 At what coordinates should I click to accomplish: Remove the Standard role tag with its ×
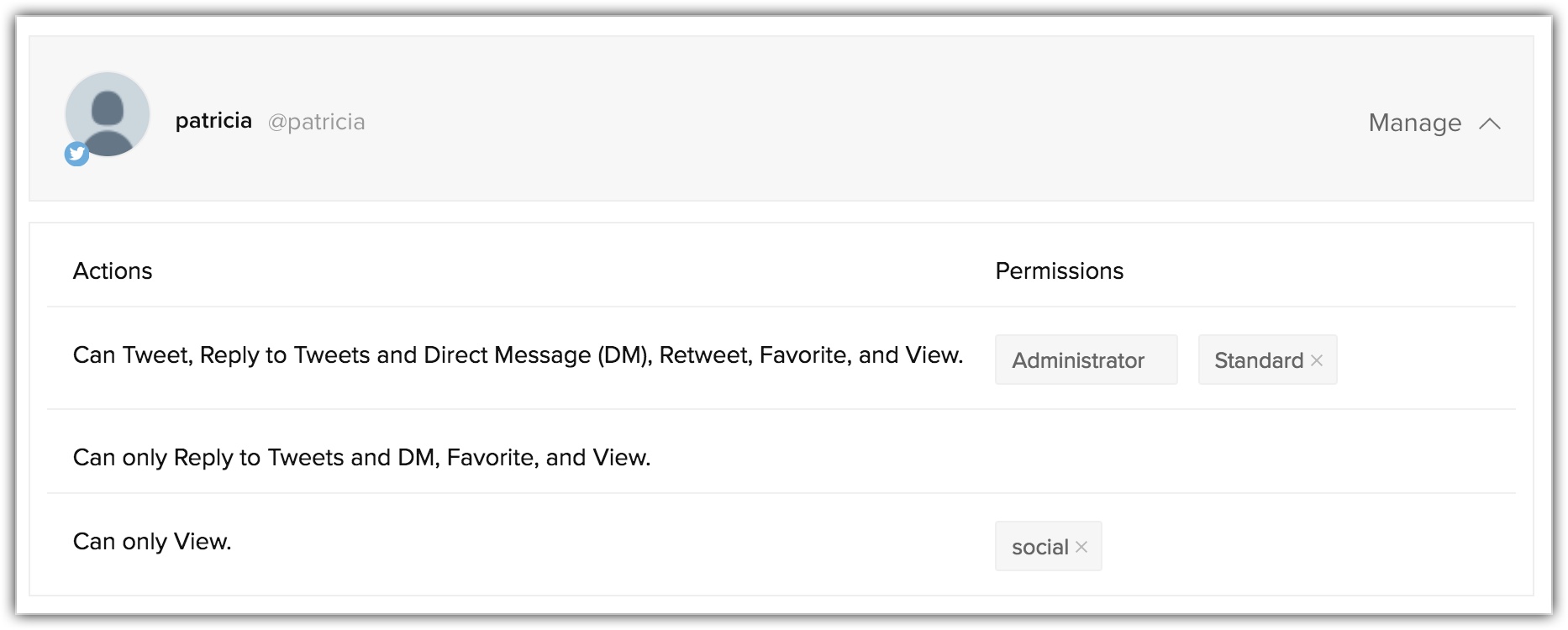pyautogui.click(x=1317, y=360)
